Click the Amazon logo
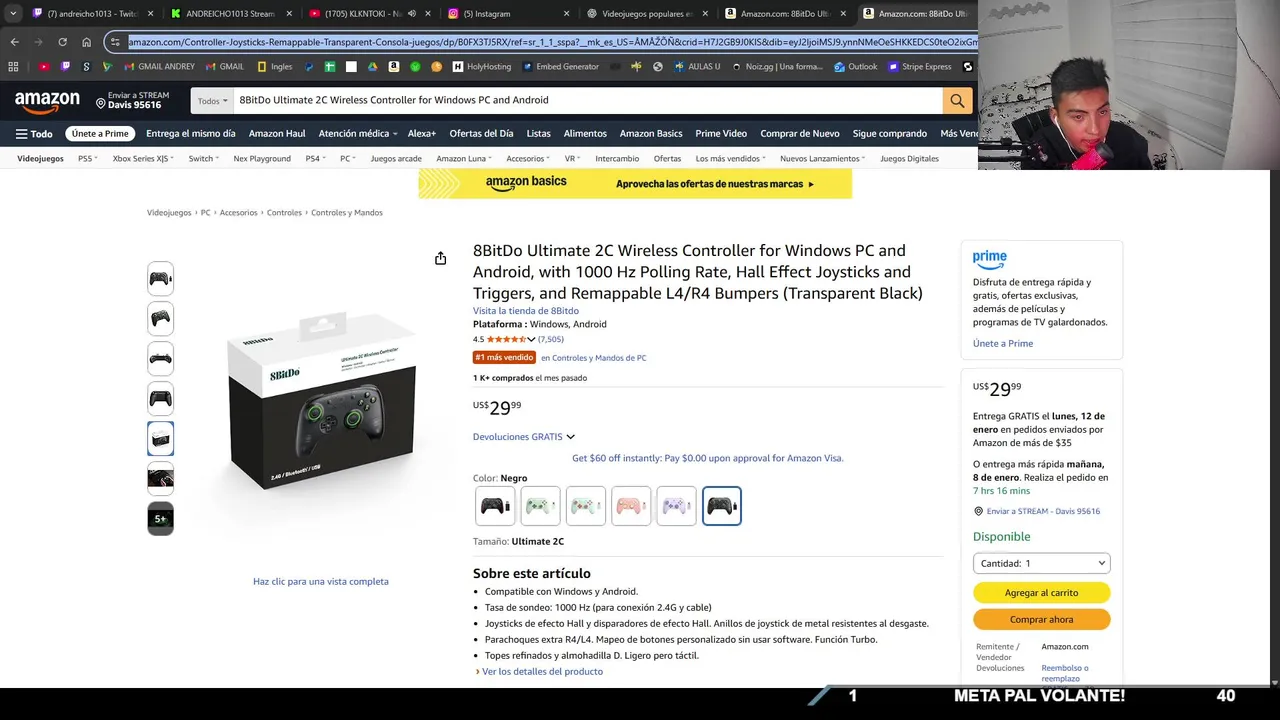Screen dimensions: 1280x720 47,101
